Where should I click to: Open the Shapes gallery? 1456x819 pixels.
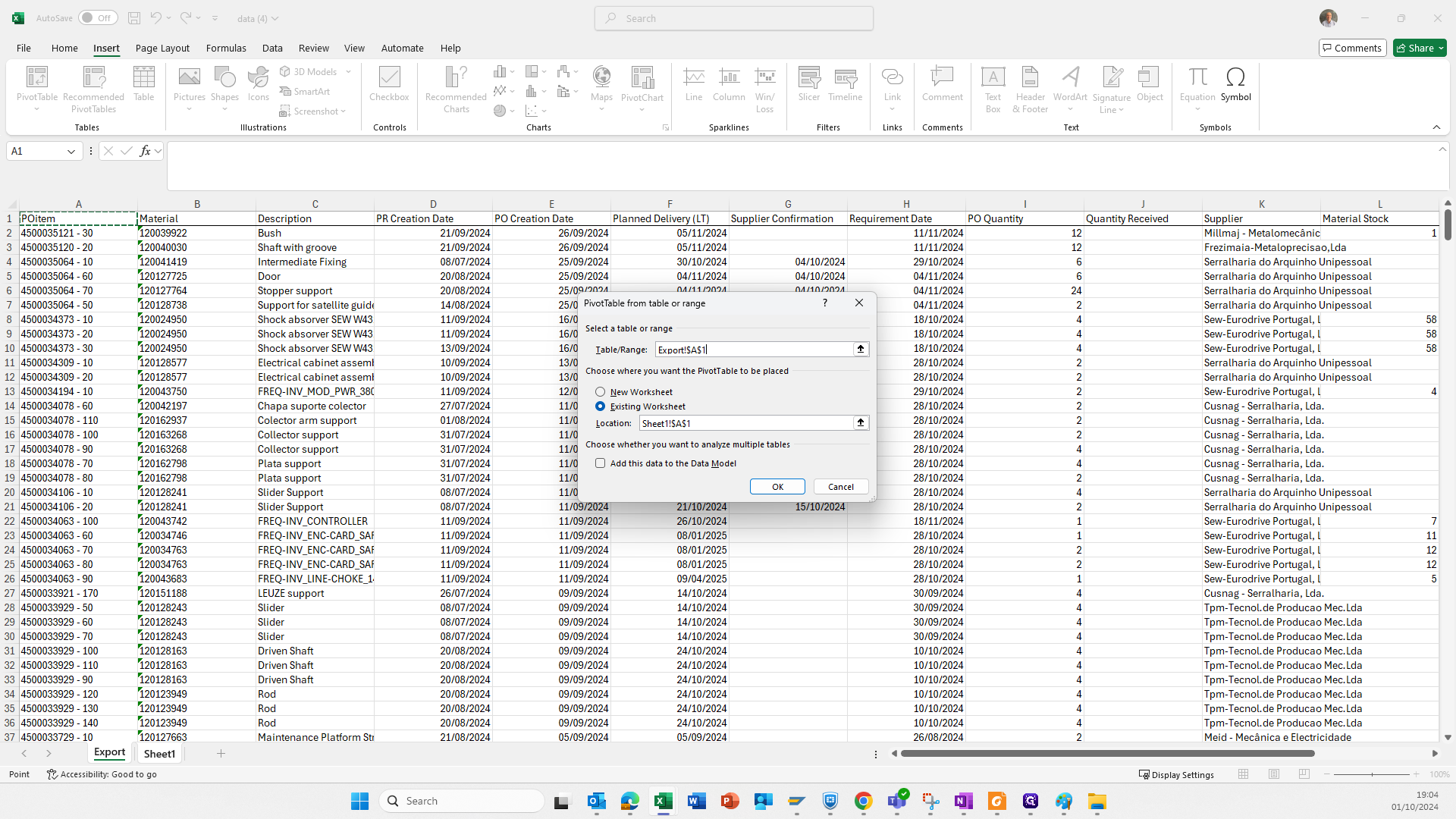click(224, 88)
